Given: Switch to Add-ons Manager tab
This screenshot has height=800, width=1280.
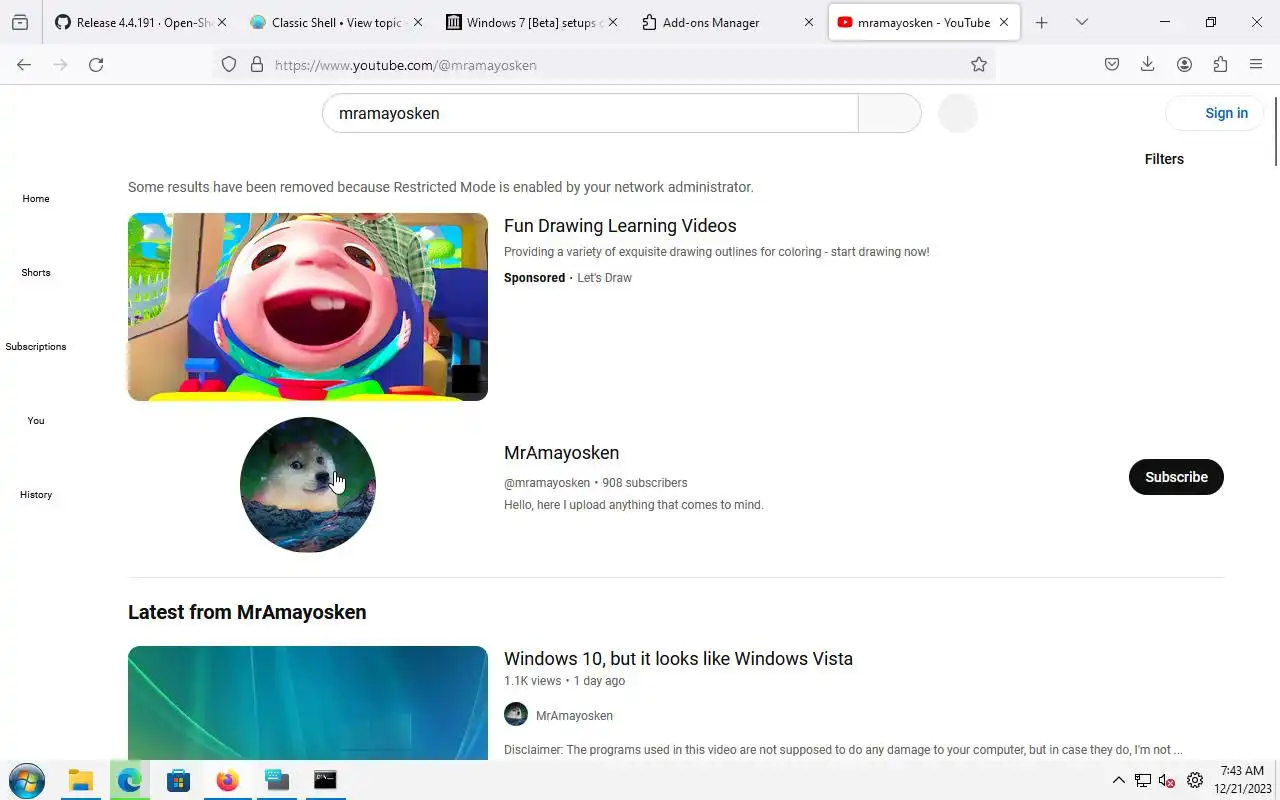Looking at the screenshot, I should [727, 22].
